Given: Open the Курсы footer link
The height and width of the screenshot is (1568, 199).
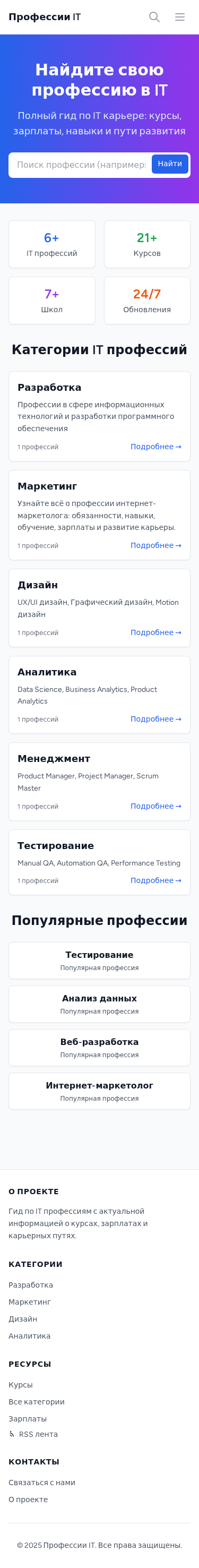Looking at the screenshot, I should coord(21,1384).
